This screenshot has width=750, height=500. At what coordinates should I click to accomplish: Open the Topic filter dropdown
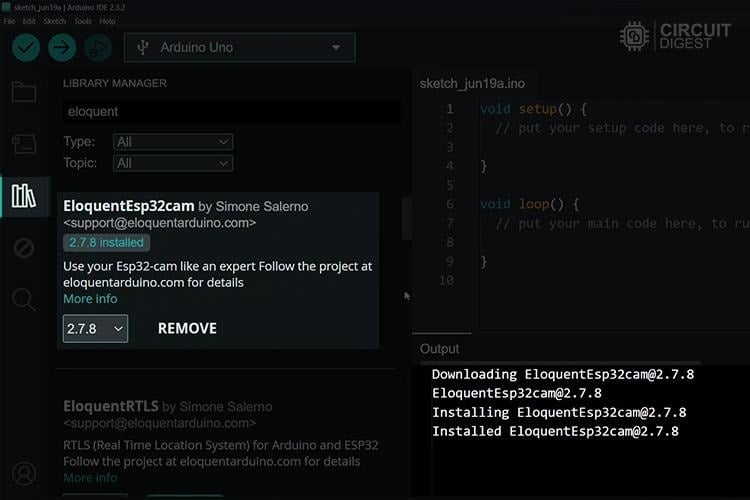172,162
